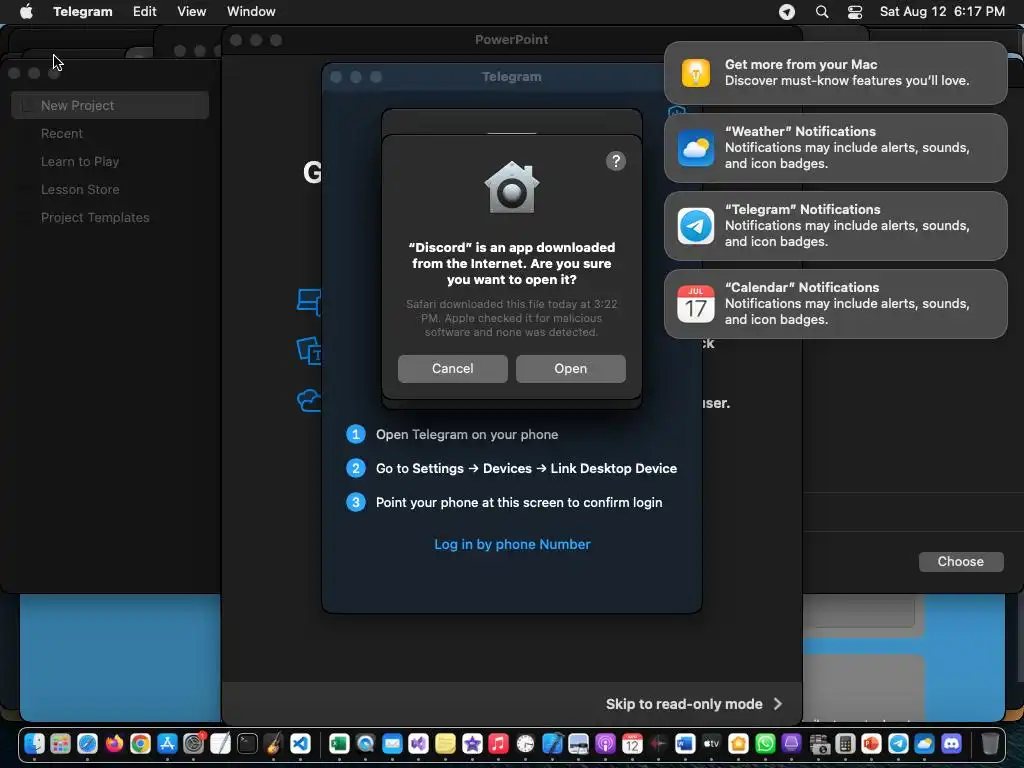
Task: Open the Window menu
Action: coord(251,11)
